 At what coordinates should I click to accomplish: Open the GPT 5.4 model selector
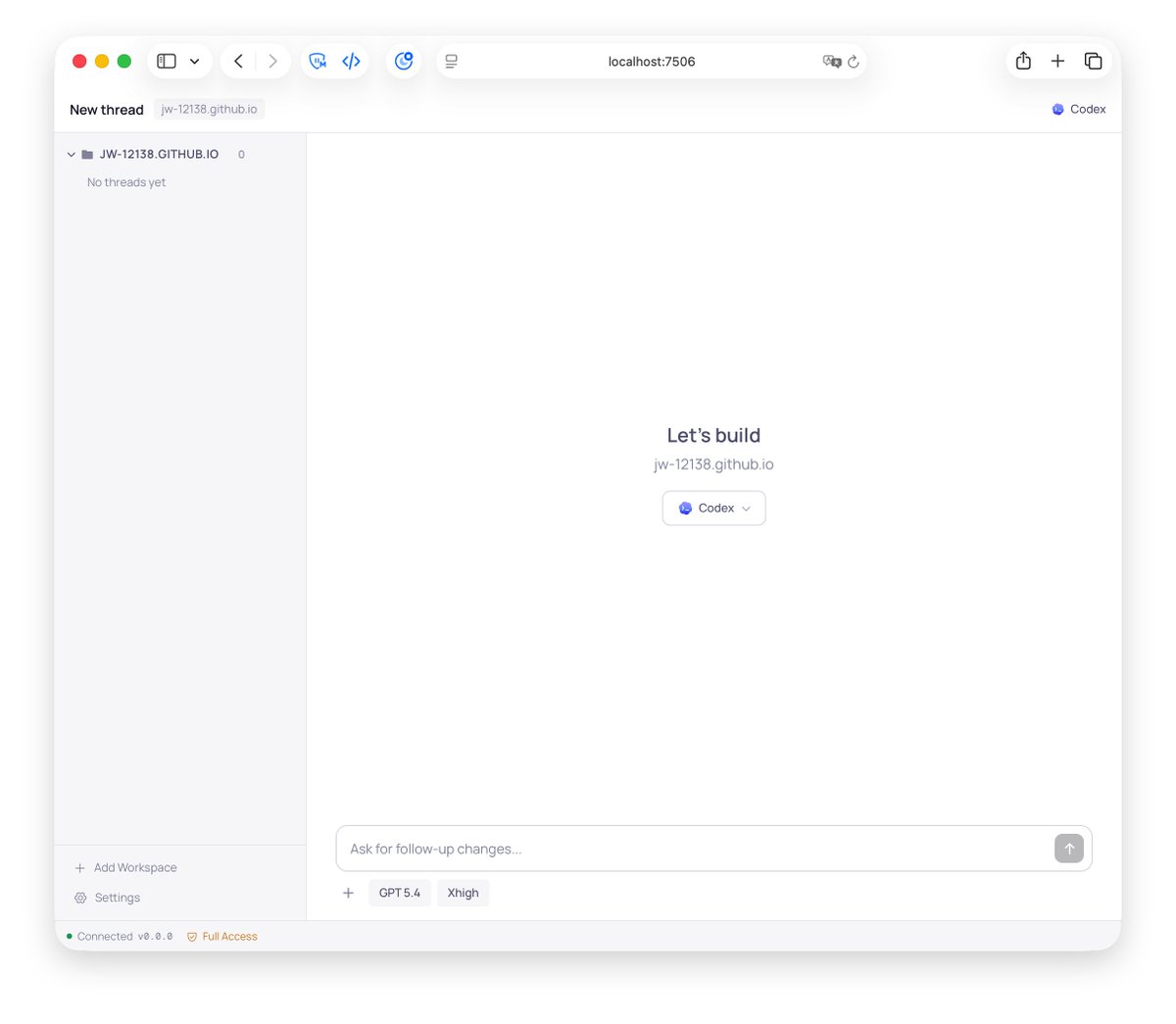point(400,893)
